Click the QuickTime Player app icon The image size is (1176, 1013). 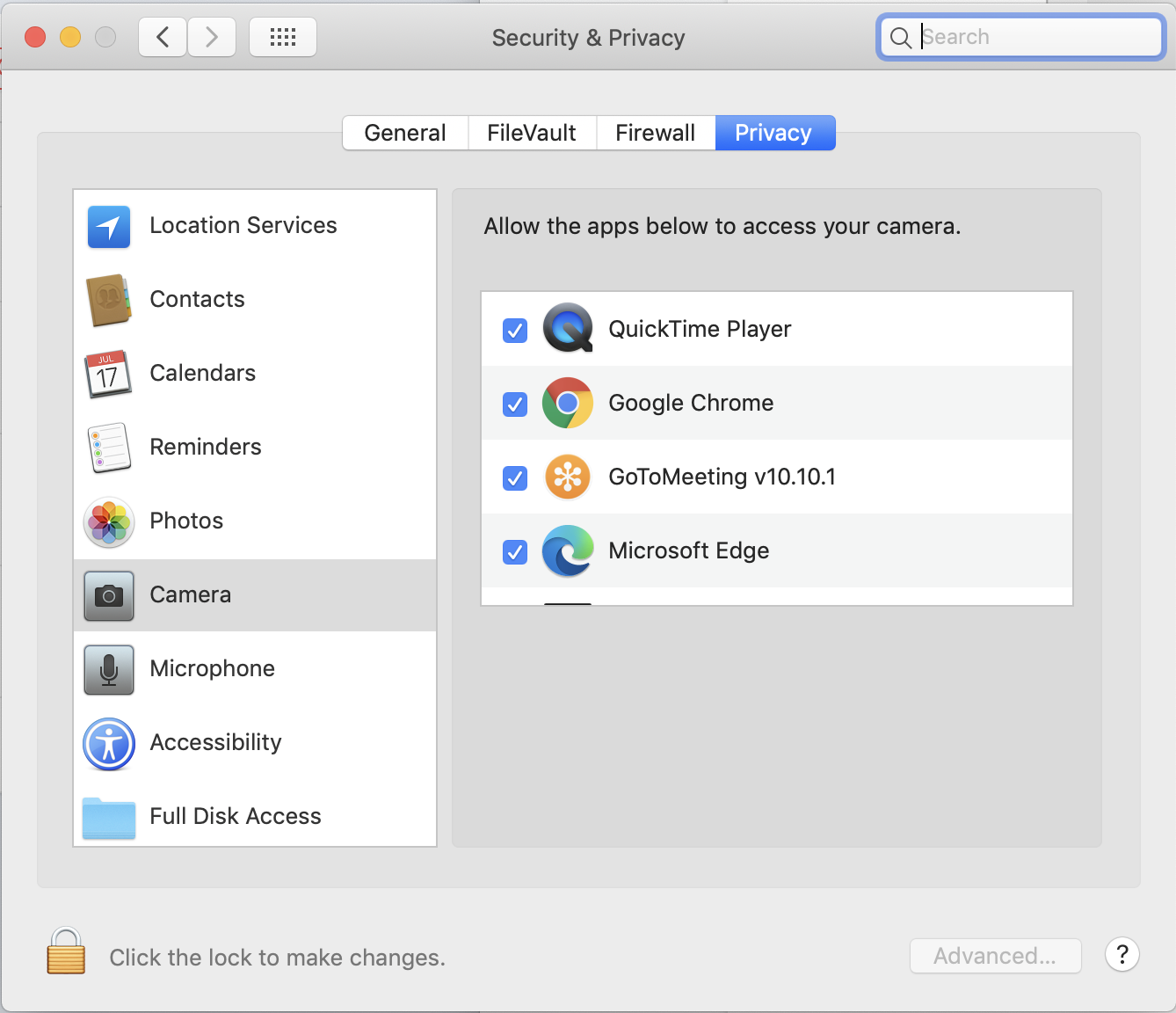click(x=568, y=328)
